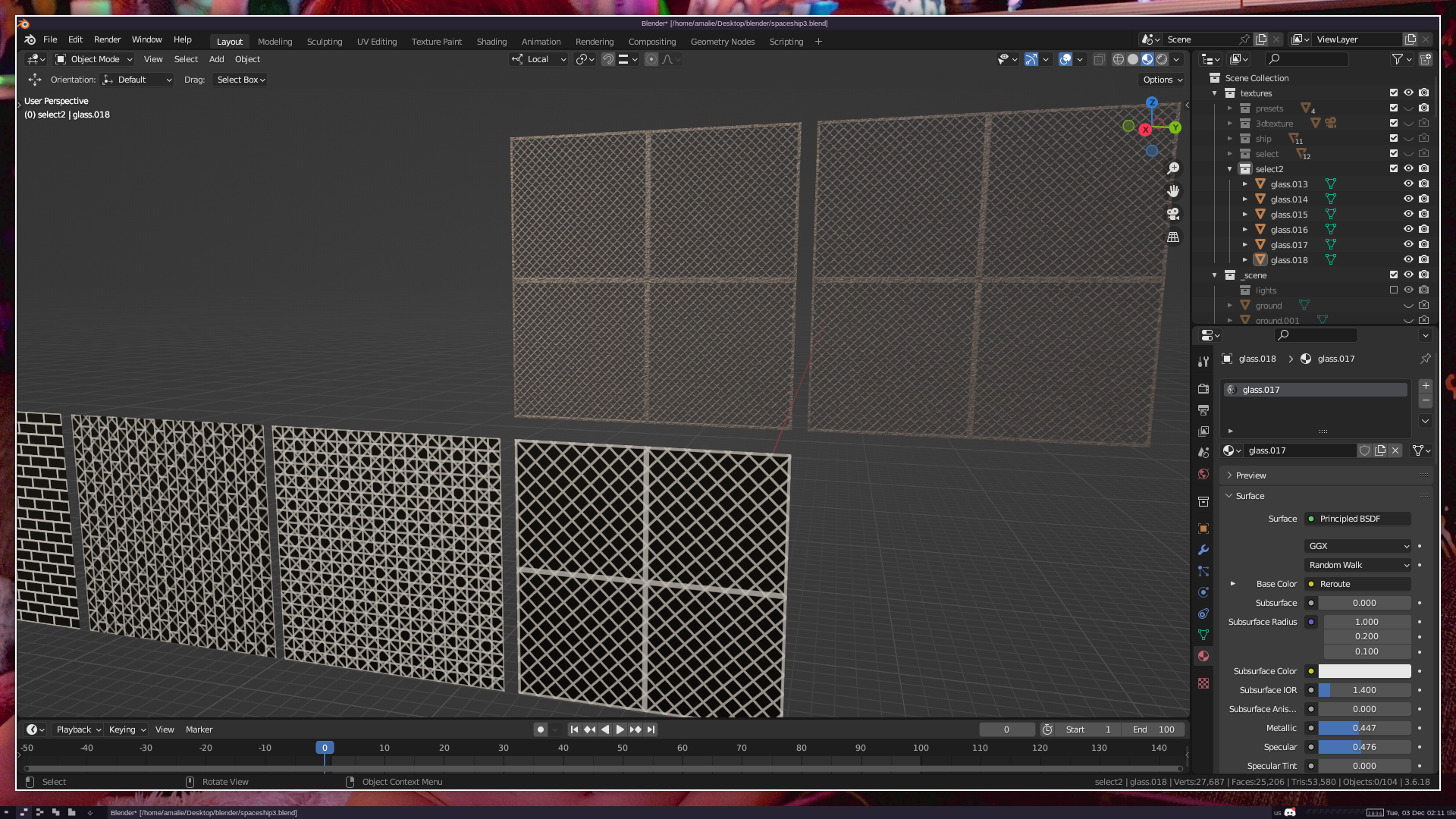Select rendered viewport shading mode icon
Image resolution: width=1456 pixels, height=819 pixels.
pyautogui.click(x=1162, y=59)
